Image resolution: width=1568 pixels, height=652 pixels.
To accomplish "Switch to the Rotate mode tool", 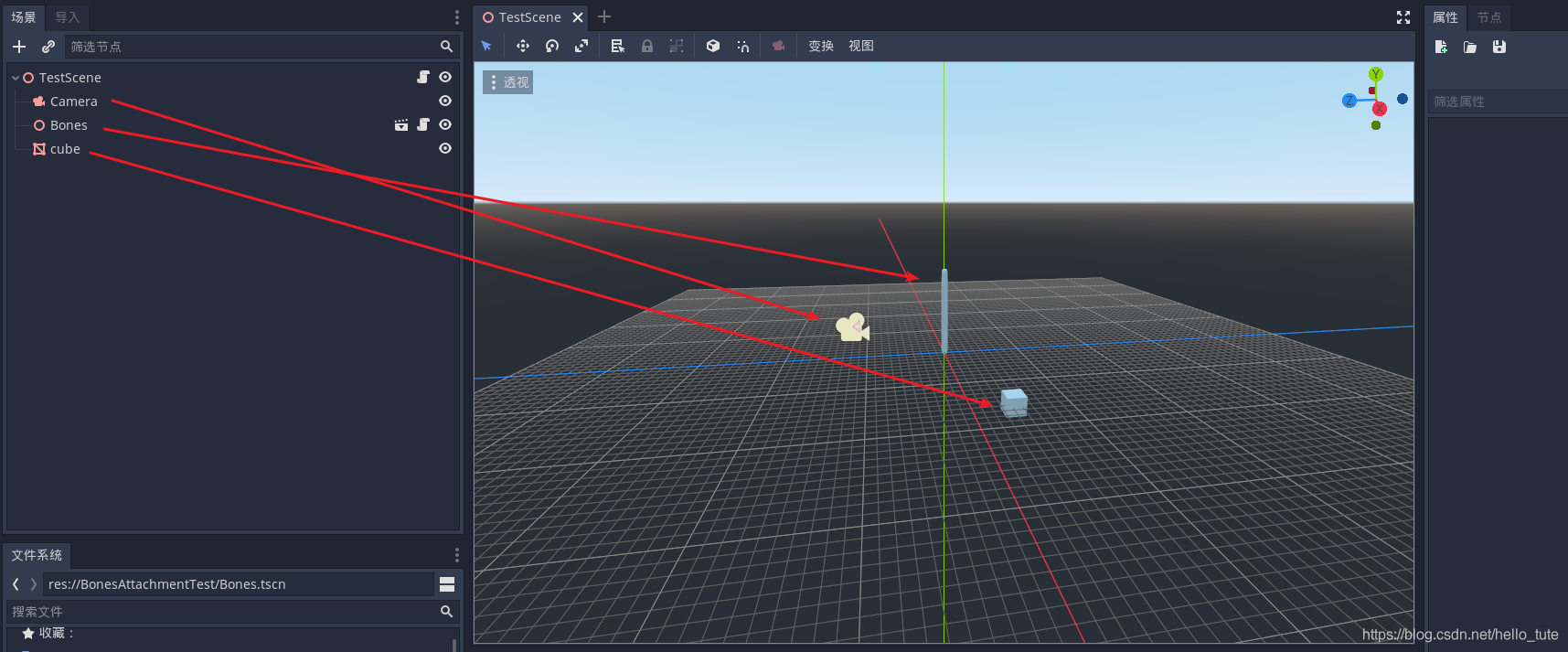I will click(x=552, y=46).
